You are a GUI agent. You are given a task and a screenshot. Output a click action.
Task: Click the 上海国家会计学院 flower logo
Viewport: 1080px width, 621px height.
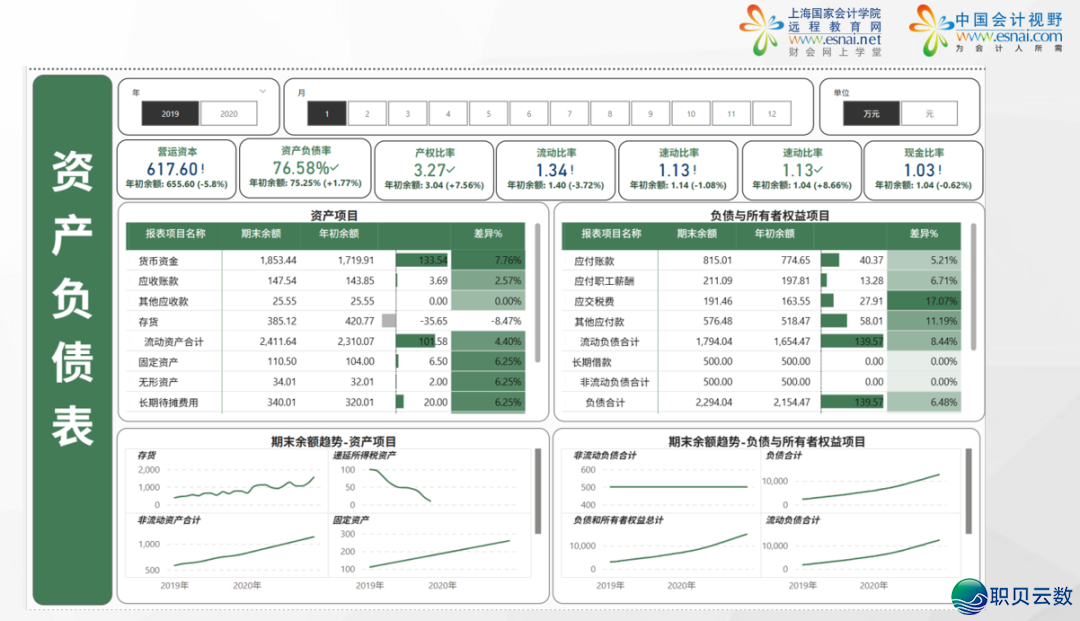(762, 30)
